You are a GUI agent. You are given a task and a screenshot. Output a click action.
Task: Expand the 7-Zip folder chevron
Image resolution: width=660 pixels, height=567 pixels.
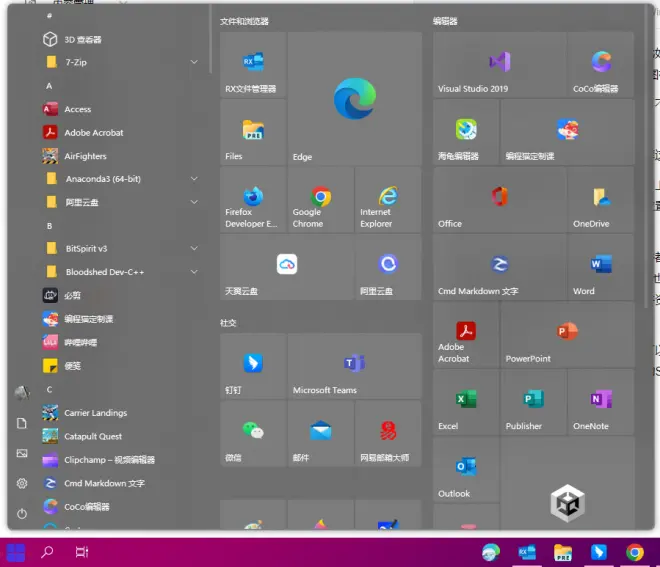point(194,62)
